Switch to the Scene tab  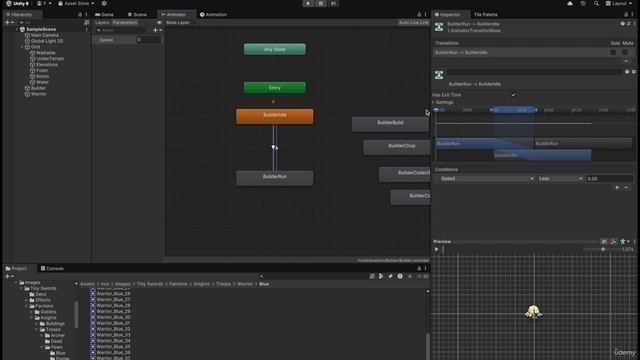137,14
